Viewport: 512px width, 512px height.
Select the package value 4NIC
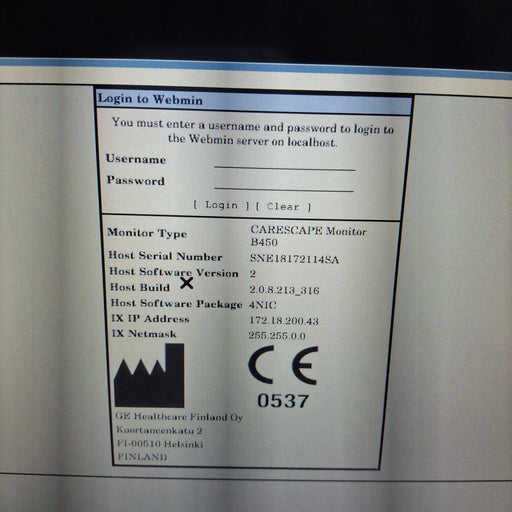(x=263, y=305)
